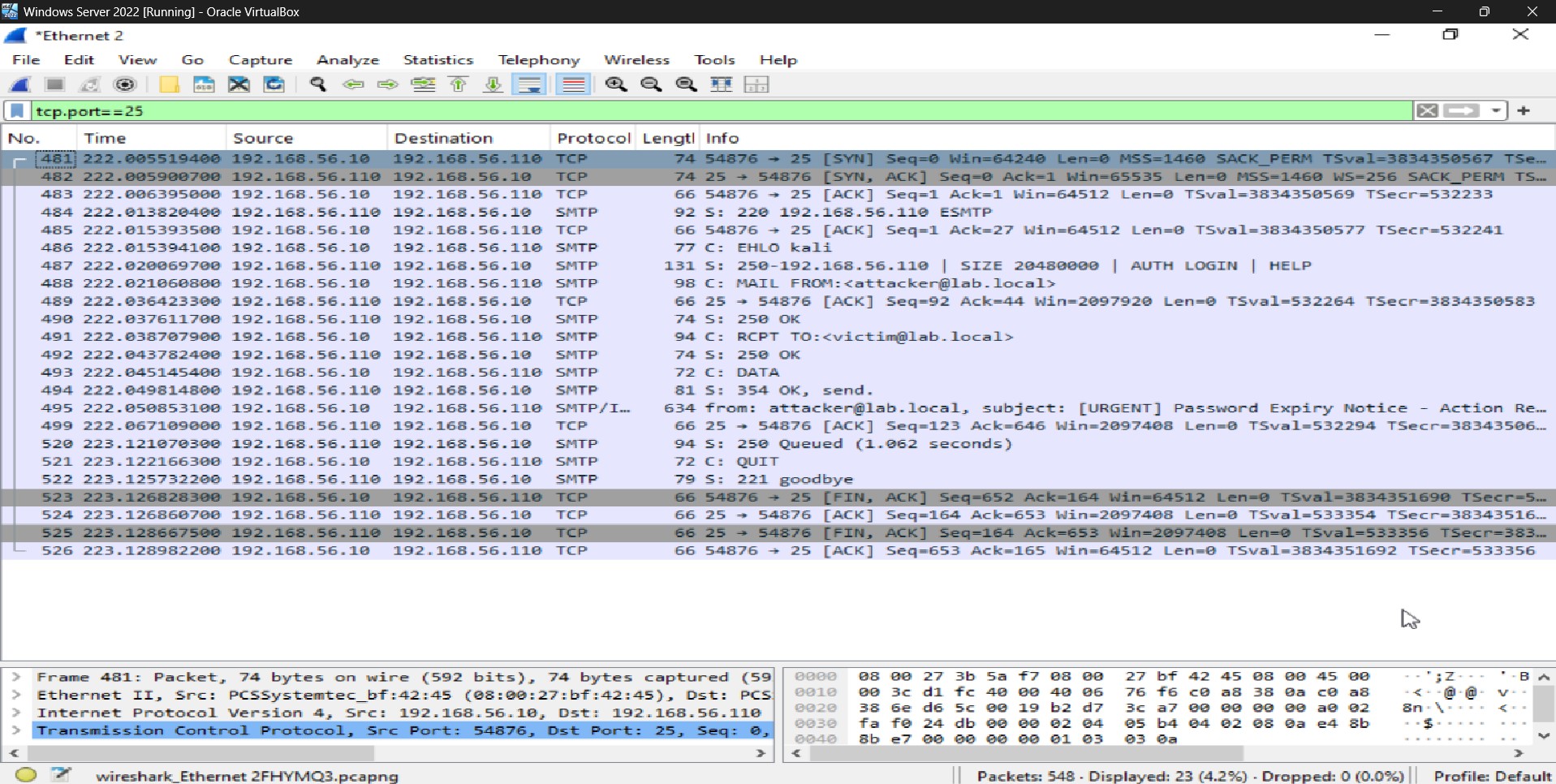The width and height of the screenshot is (1556, 784).
Task: Stop the running capture
Action: click(x=55, y=84)
